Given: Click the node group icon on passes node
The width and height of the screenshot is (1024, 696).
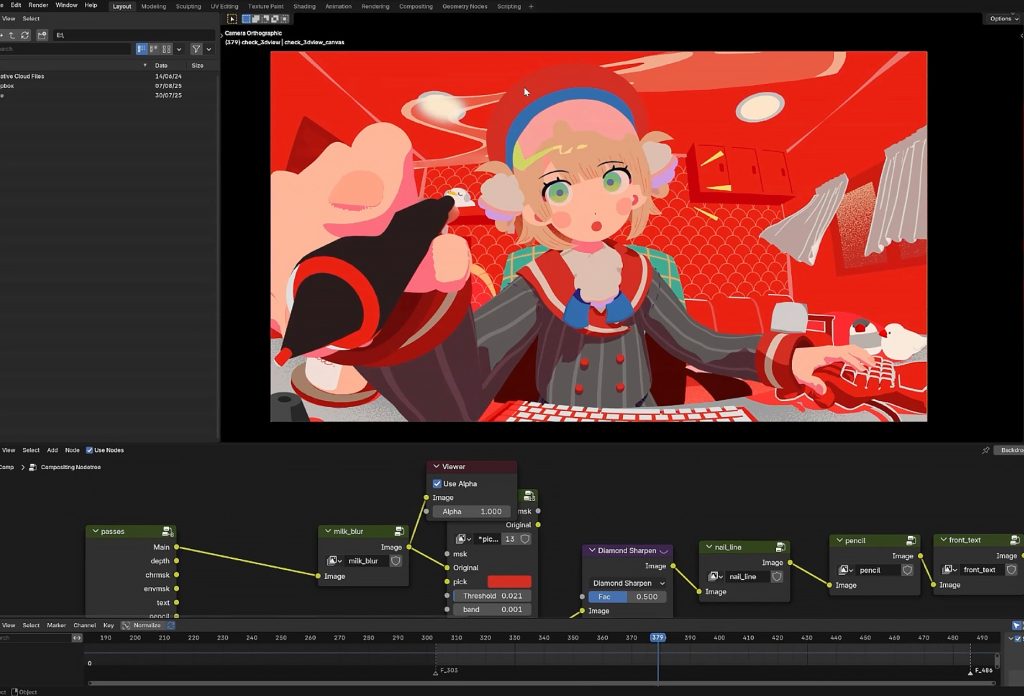Looking at the screenshot, I should pyautogui.click(x=167, y=531).
